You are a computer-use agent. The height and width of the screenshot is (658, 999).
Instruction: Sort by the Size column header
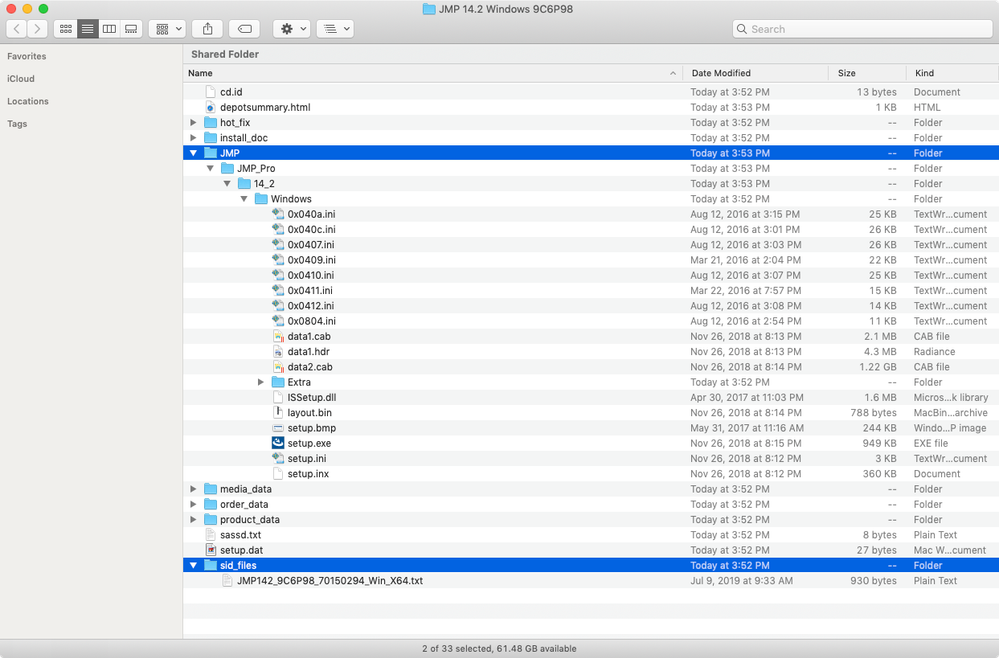(x=867, y=73)
